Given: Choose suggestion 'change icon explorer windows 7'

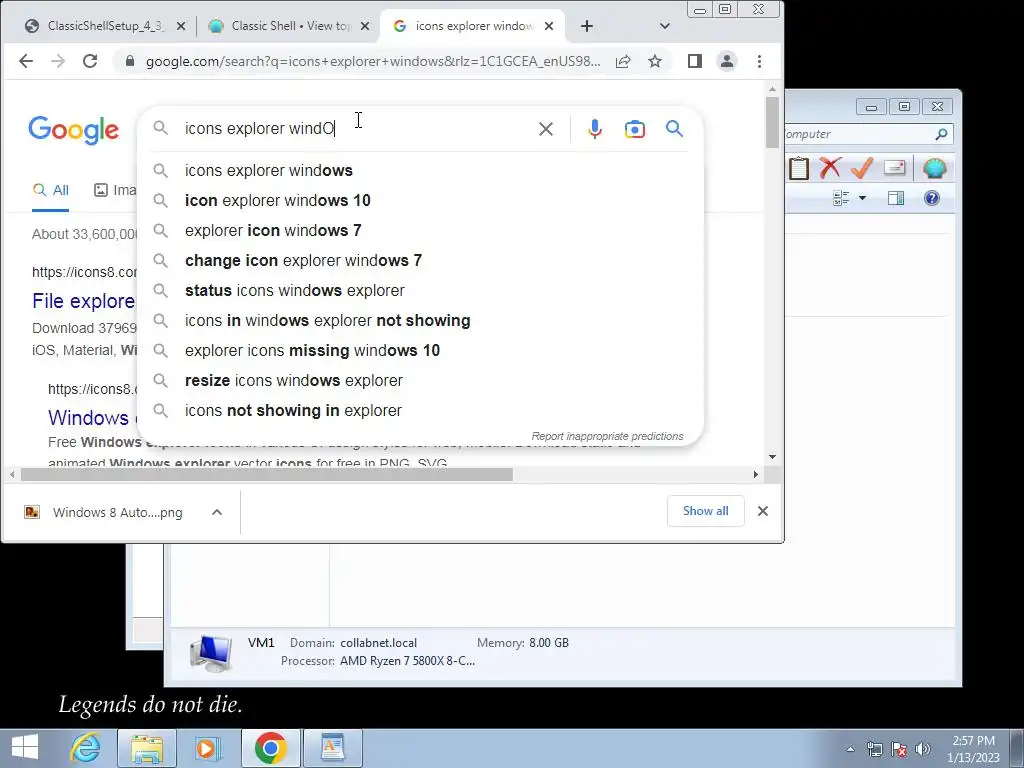Looking at the screenshot, I should pyautogui.click(x=421, y=261).
